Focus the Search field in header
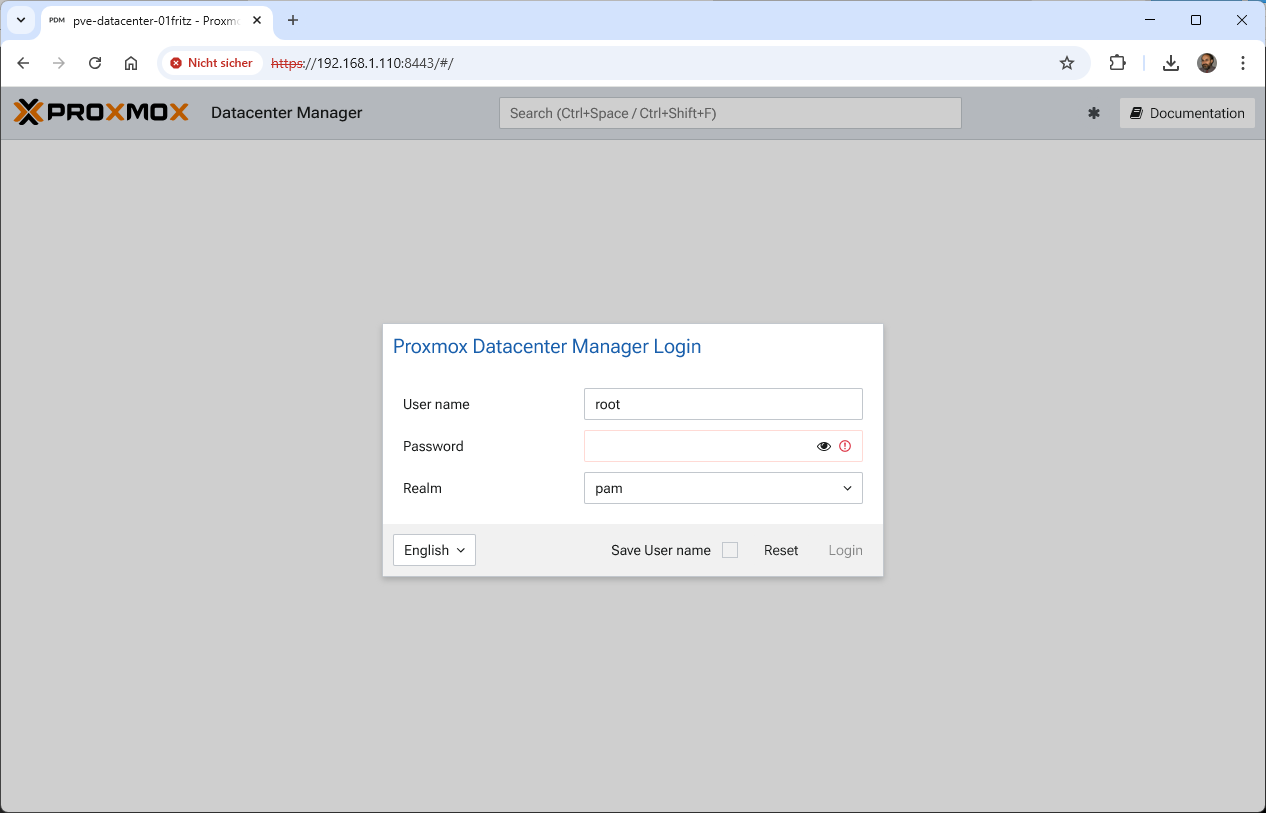The width and height of the screenshot is (1266, 813). (x=730, y=113)
